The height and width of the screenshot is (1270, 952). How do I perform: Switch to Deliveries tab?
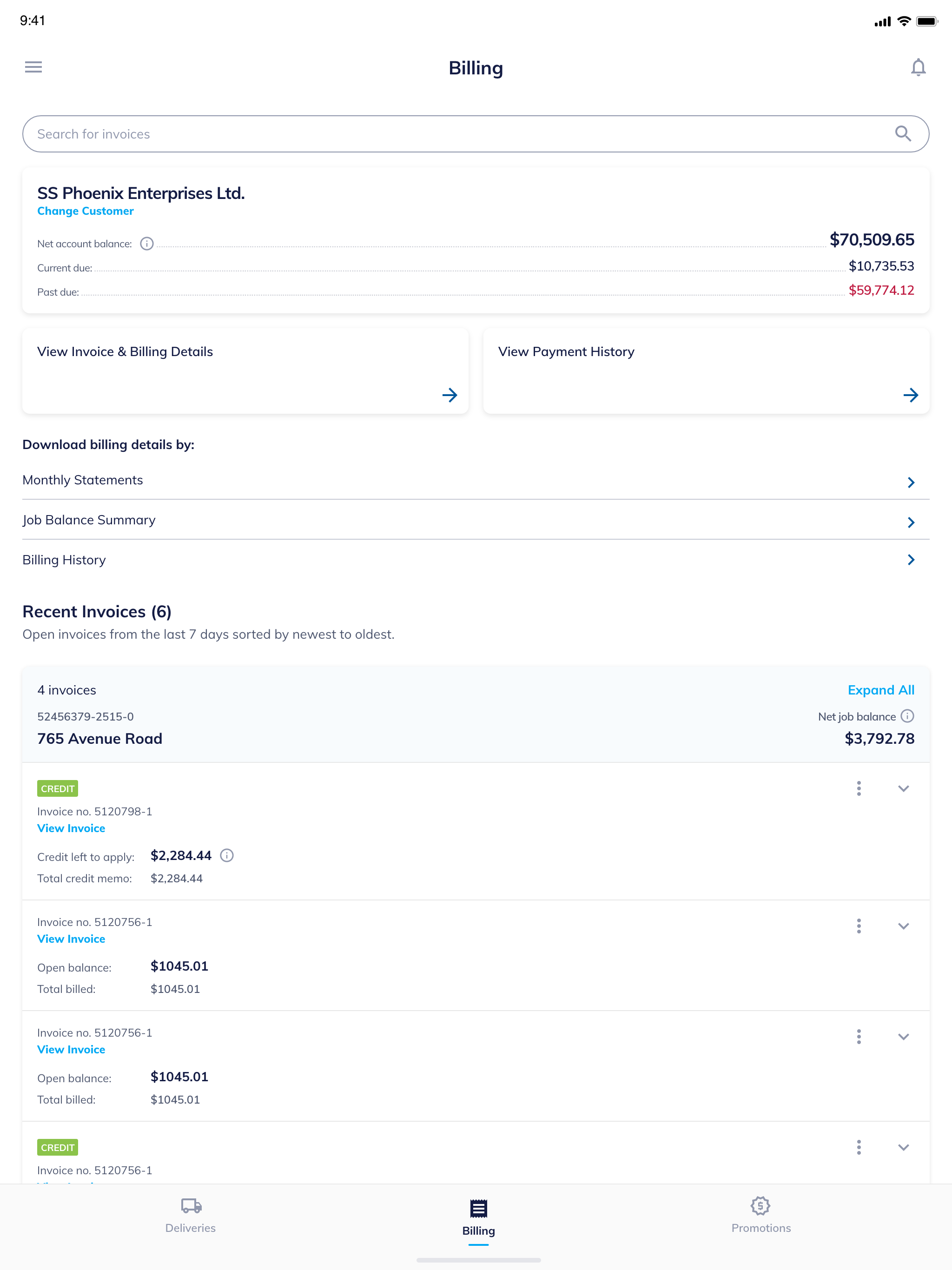click(x=191, y=1215)
